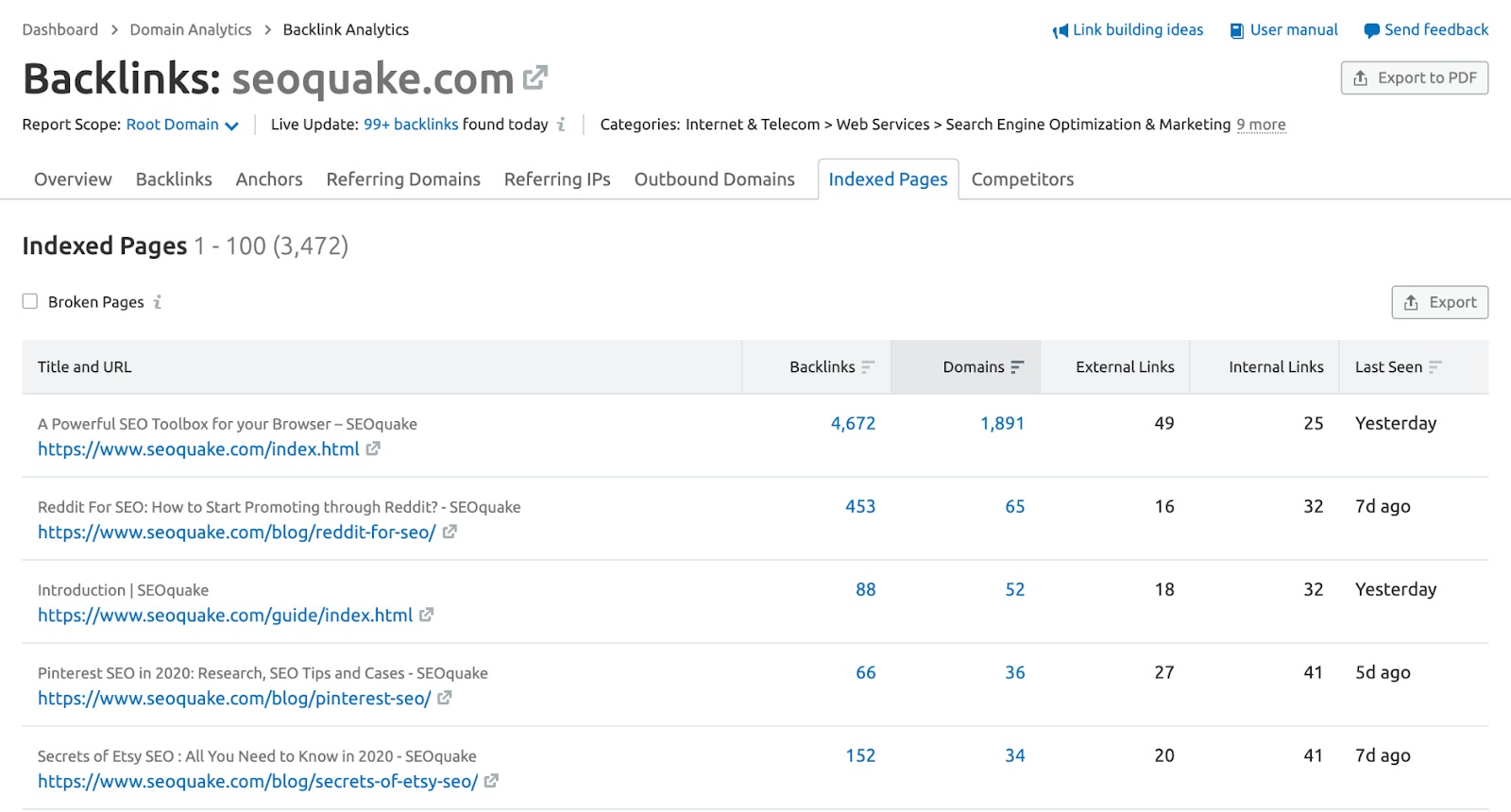Click the Backlink Analytics breadcrumb text
The height and width of the screenshot is (812, 1511).
(346, 29)
